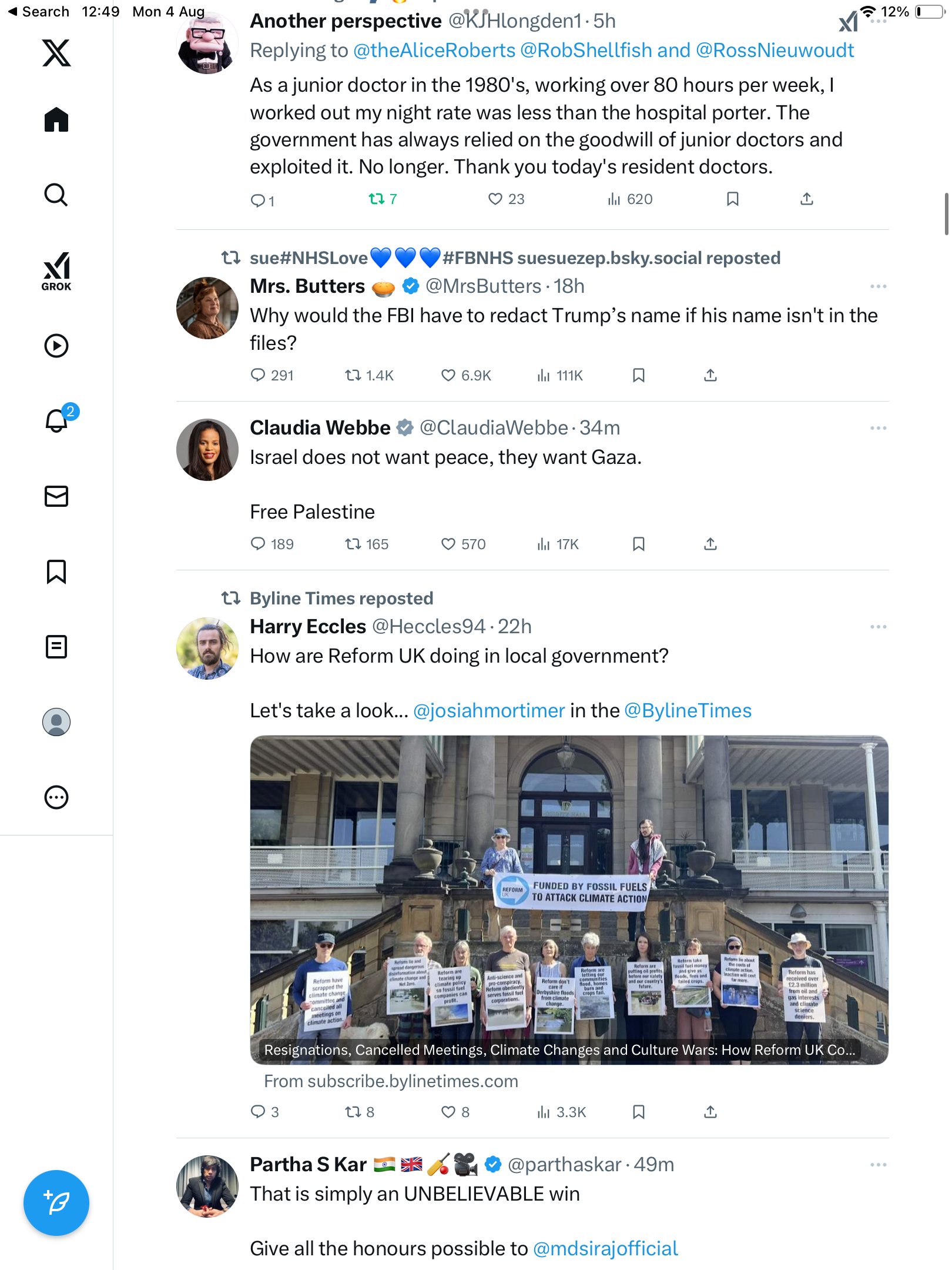
Task: Open sidebar More circle menu
Action: point(56,797)
